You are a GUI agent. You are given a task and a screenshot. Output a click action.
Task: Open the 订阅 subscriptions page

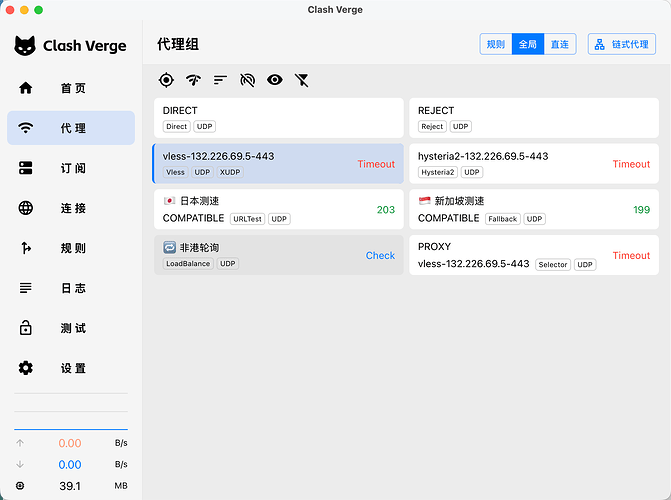tap(71, 168)
